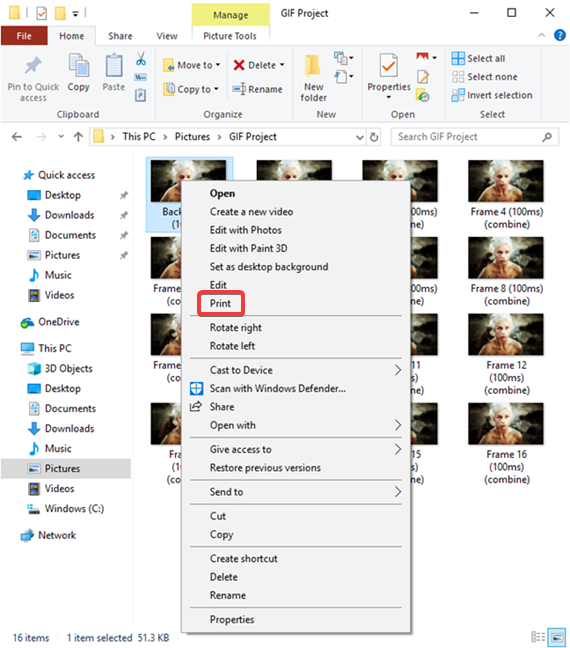Viewport: 570px width, 648px height.
Task: Switch to large thumbnails view in status bar
Action: pos(557,637)
